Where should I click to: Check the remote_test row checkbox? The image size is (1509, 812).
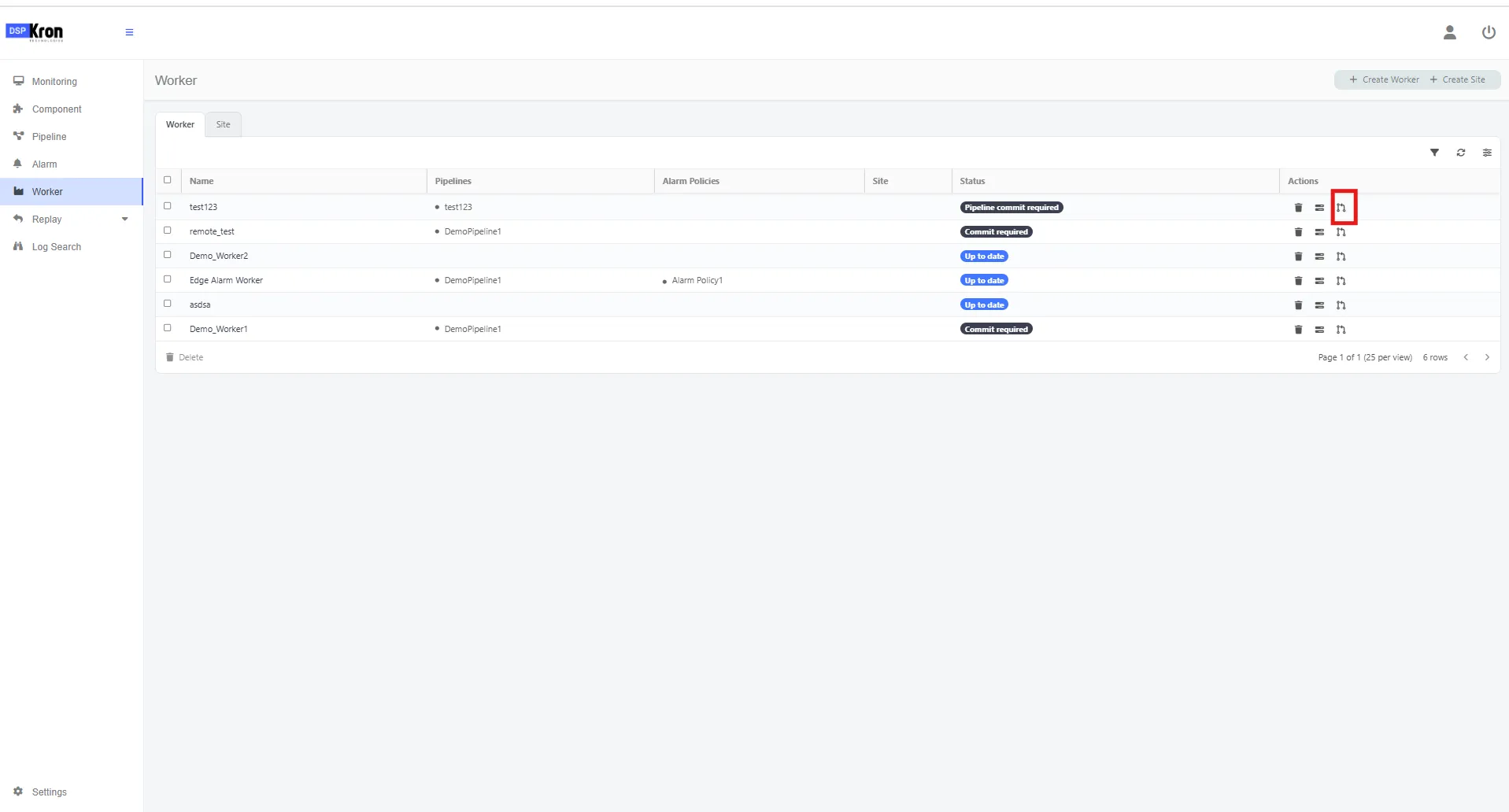click(x=167, y=231)
